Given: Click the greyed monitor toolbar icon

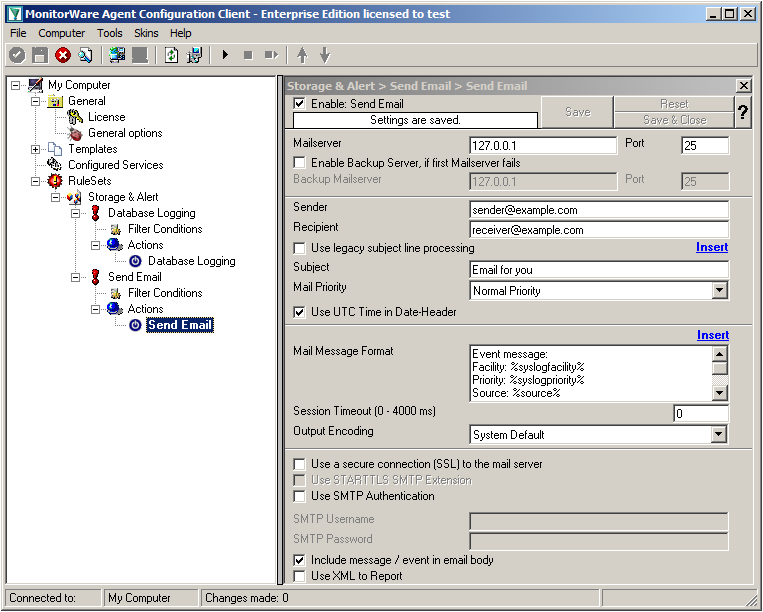Looking at the screenshot, I should coord(140,55).
